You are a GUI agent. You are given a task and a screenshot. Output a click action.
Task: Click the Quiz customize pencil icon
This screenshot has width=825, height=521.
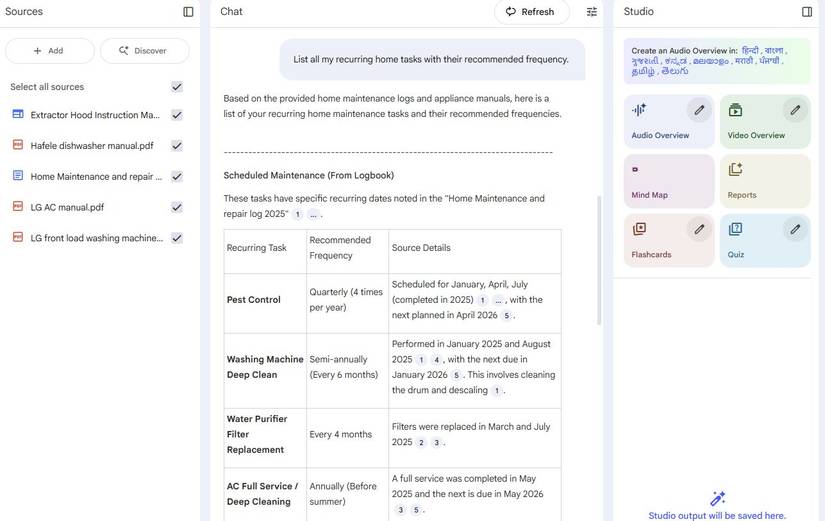[x=795, y=229]
